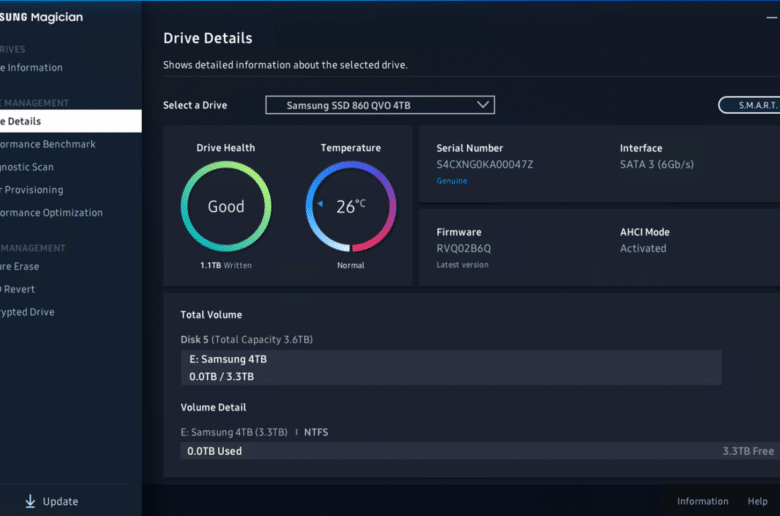Screen dimensions: 780x516
Task: Open PSID Revert in sidebar
Action: point(17,290)
